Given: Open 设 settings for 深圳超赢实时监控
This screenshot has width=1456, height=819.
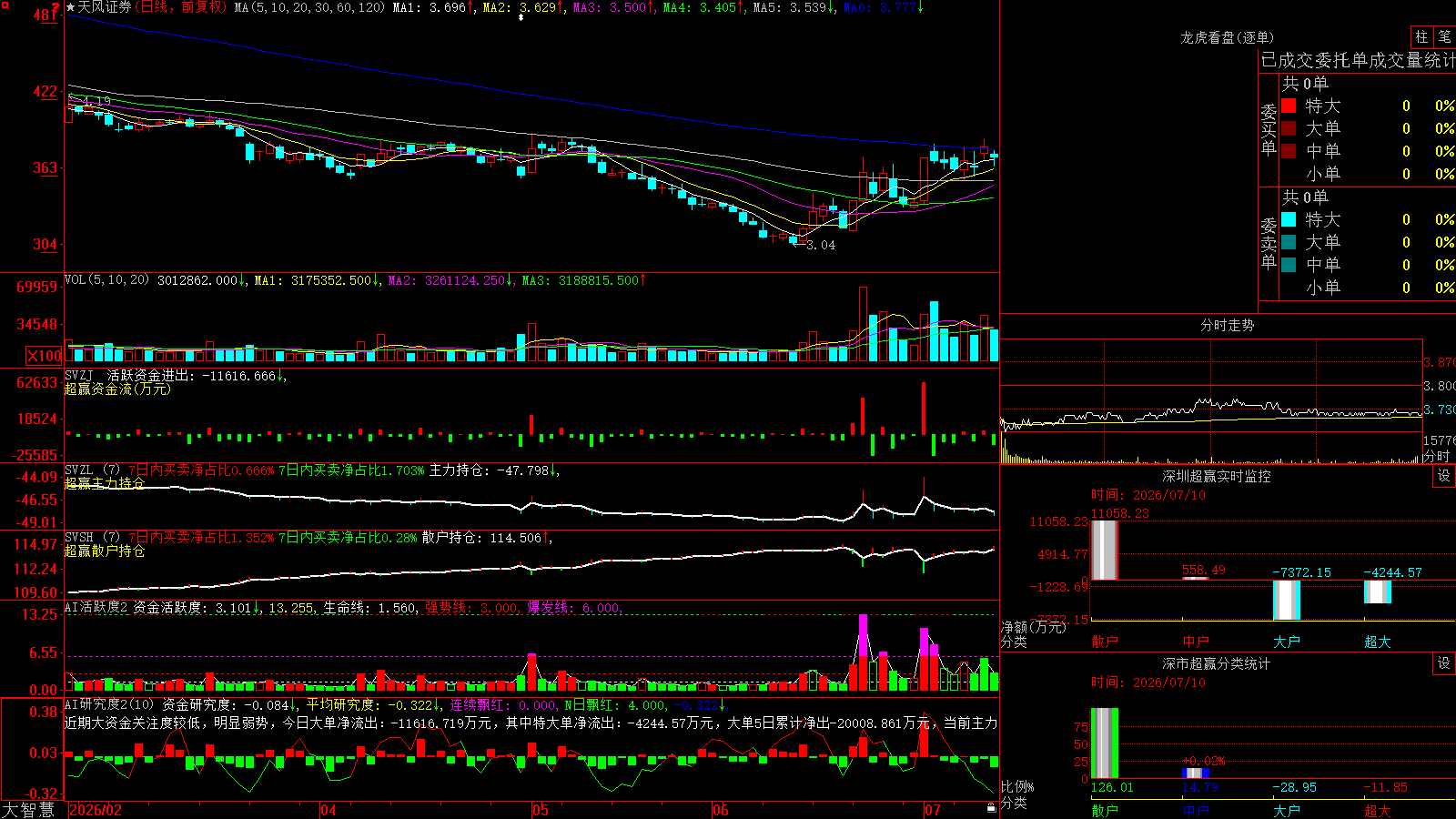Looking at the screenshot, I should click(1444, 476).
